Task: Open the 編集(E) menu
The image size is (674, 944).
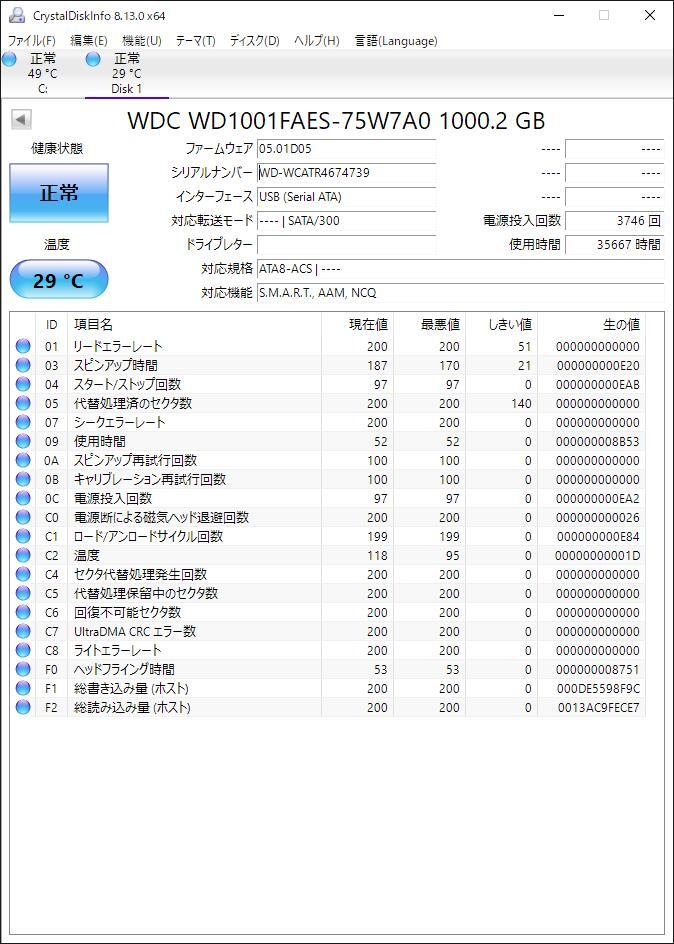Action: pyautogui.click(x=89, y=41)
